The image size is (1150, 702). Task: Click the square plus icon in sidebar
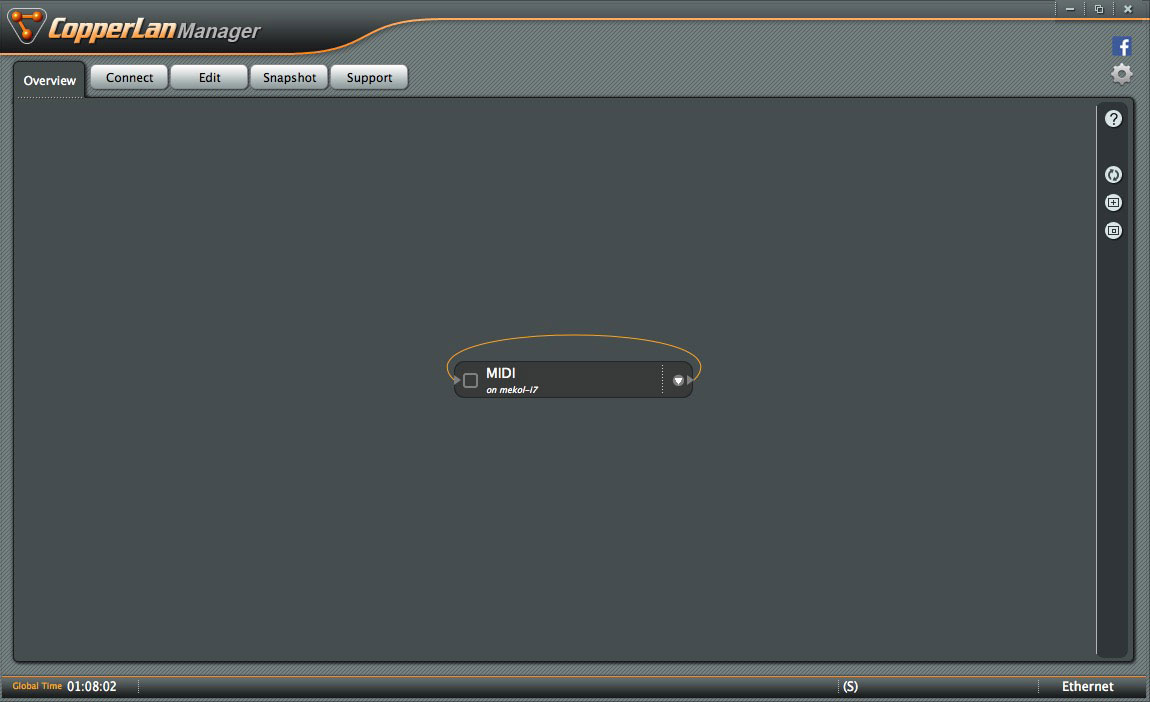[1113, 203]
